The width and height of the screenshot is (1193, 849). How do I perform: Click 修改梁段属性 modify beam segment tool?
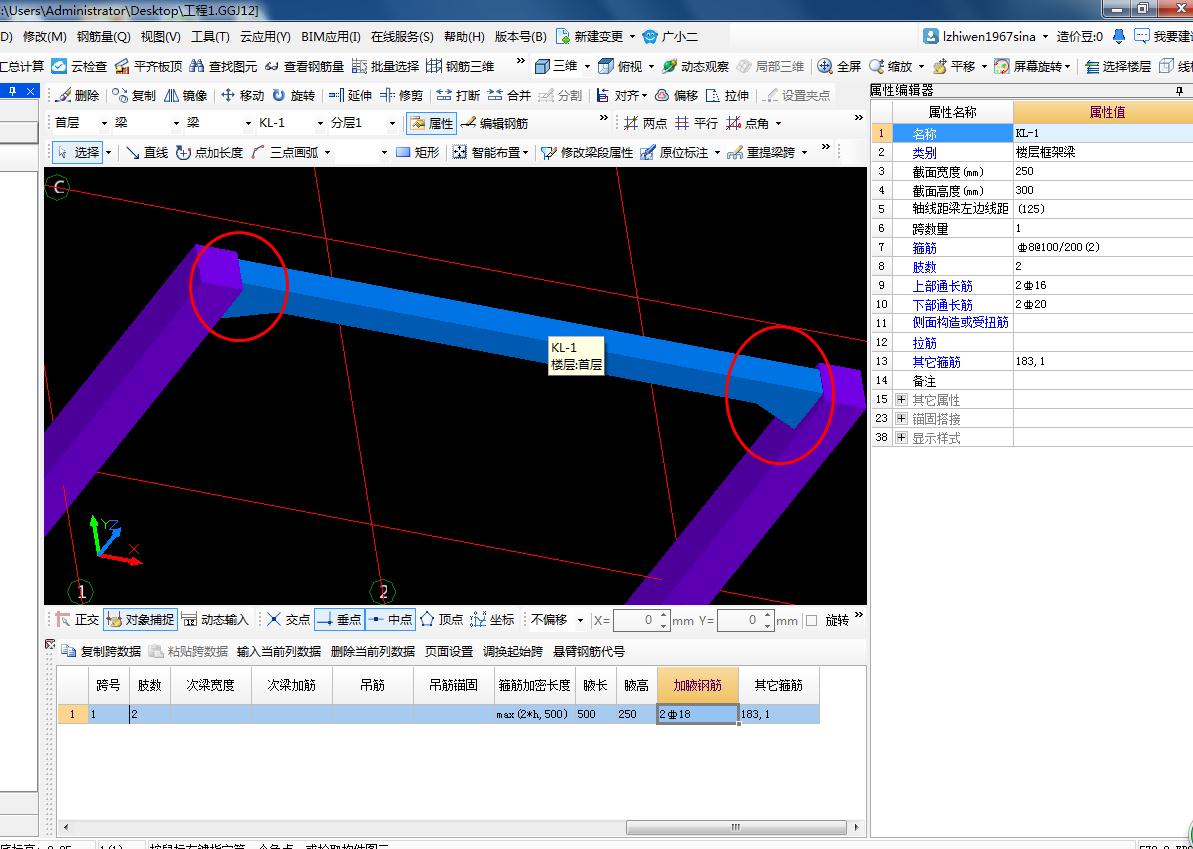pyautogui.click(x=587, y=152)
